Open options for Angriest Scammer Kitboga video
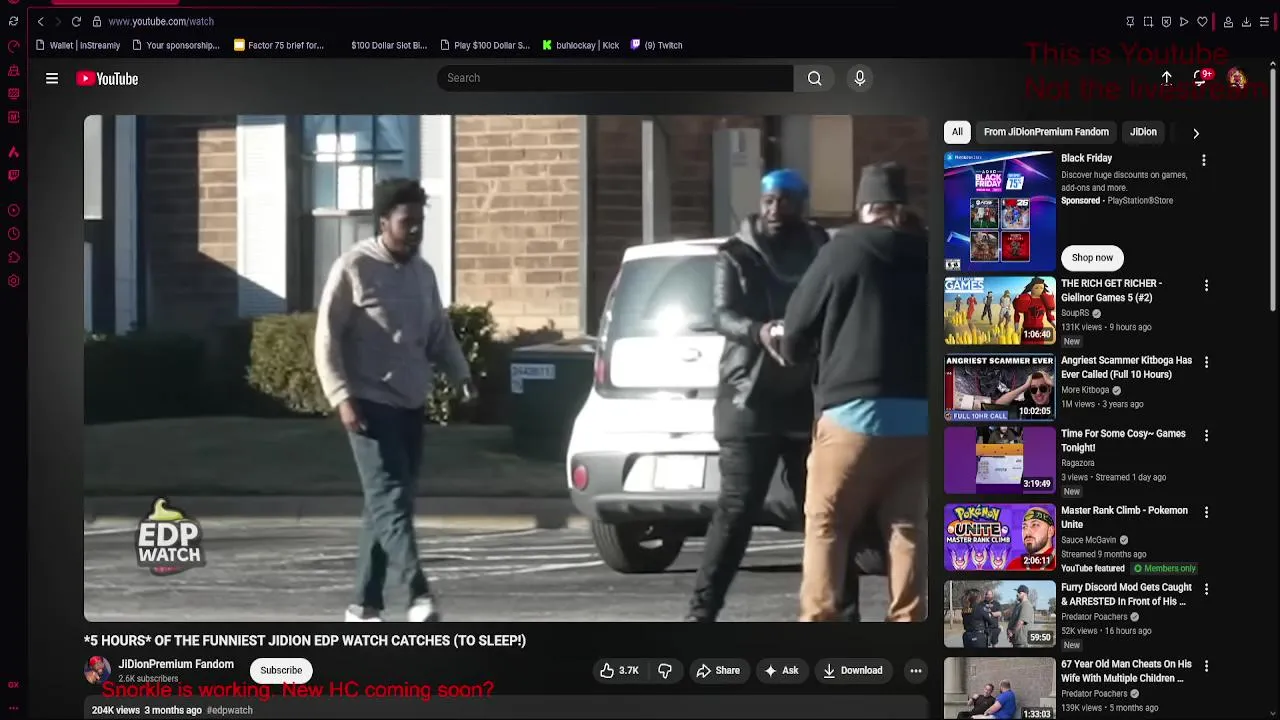 (x=1206, y=362)
